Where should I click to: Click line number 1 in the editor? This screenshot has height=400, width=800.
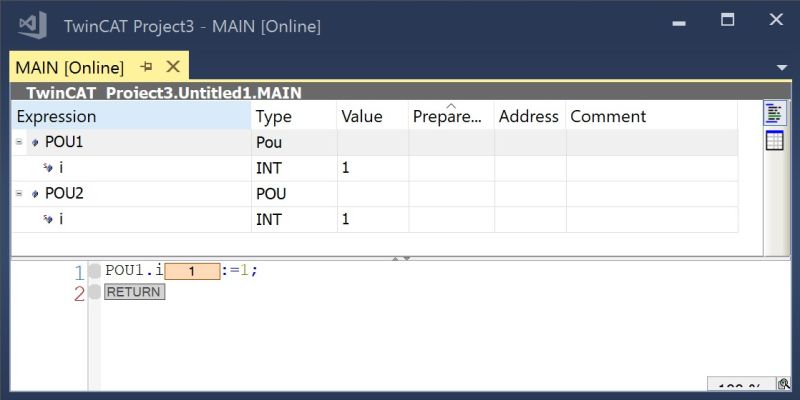[79, 273]
